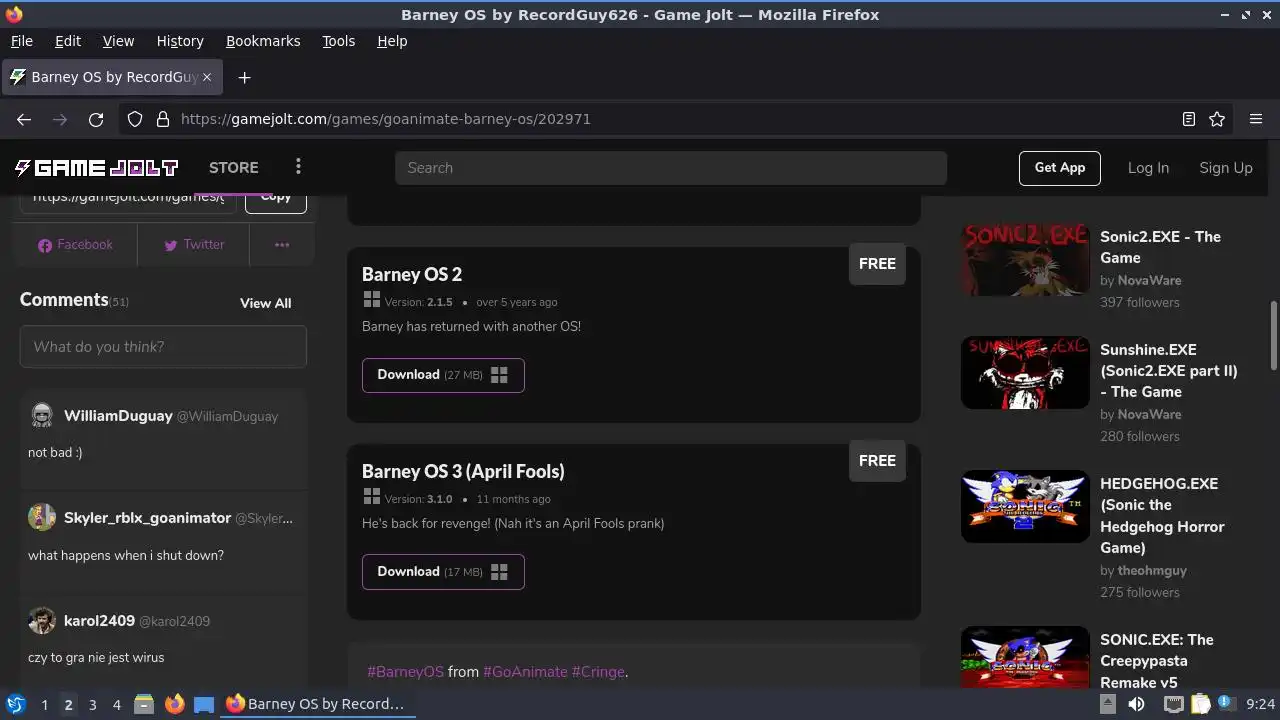Open the taskbar file manager icon

point(143,704)
